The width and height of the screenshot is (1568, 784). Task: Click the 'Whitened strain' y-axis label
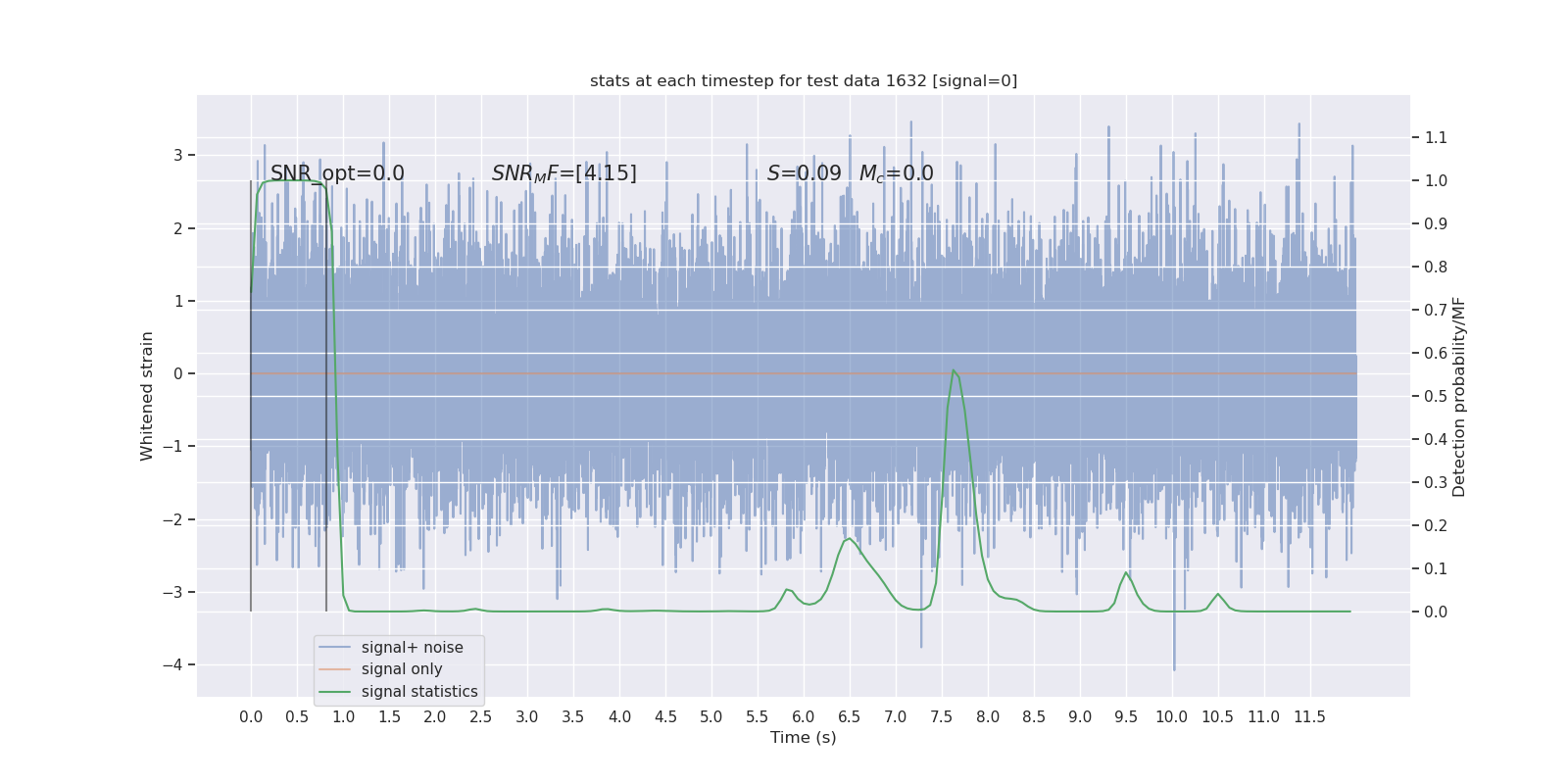pyautogui.click(x=147, y=396)
